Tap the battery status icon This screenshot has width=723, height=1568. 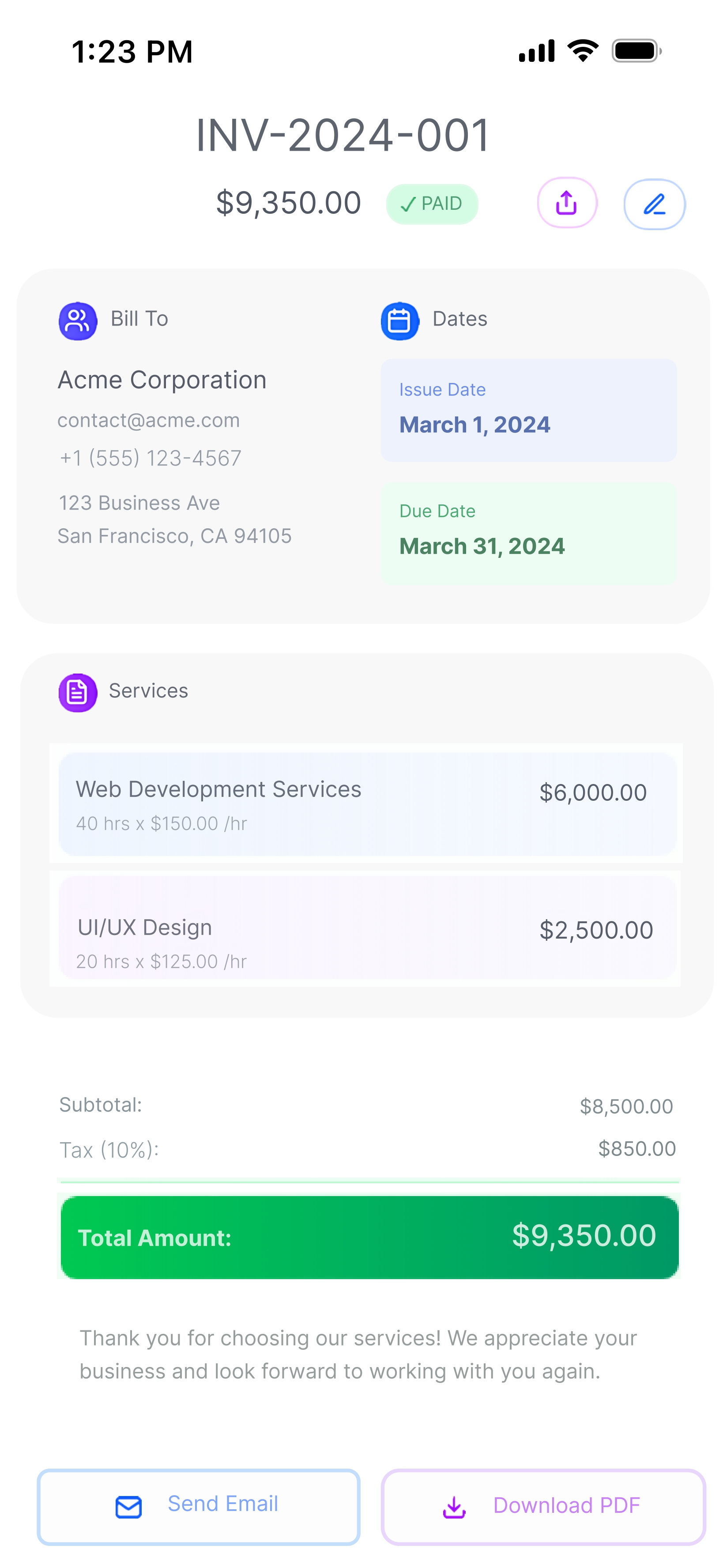[x=636, y=51]
